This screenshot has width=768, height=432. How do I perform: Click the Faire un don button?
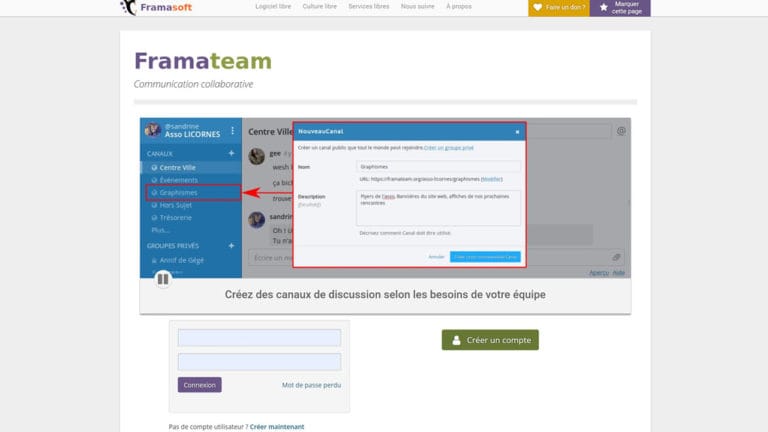pyautogui.click(x=559, y=8)
